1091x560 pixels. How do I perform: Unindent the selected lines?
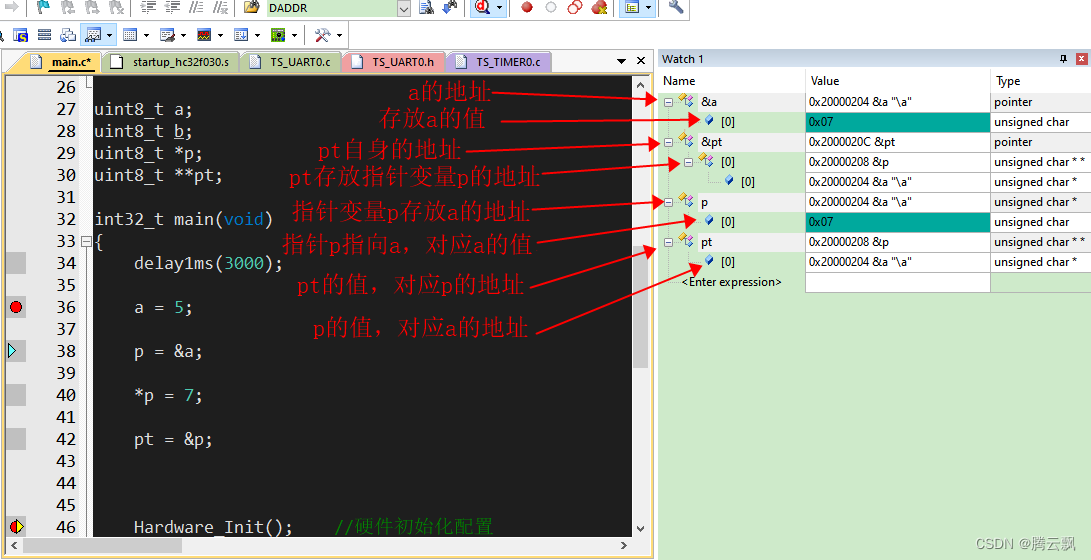173,8
